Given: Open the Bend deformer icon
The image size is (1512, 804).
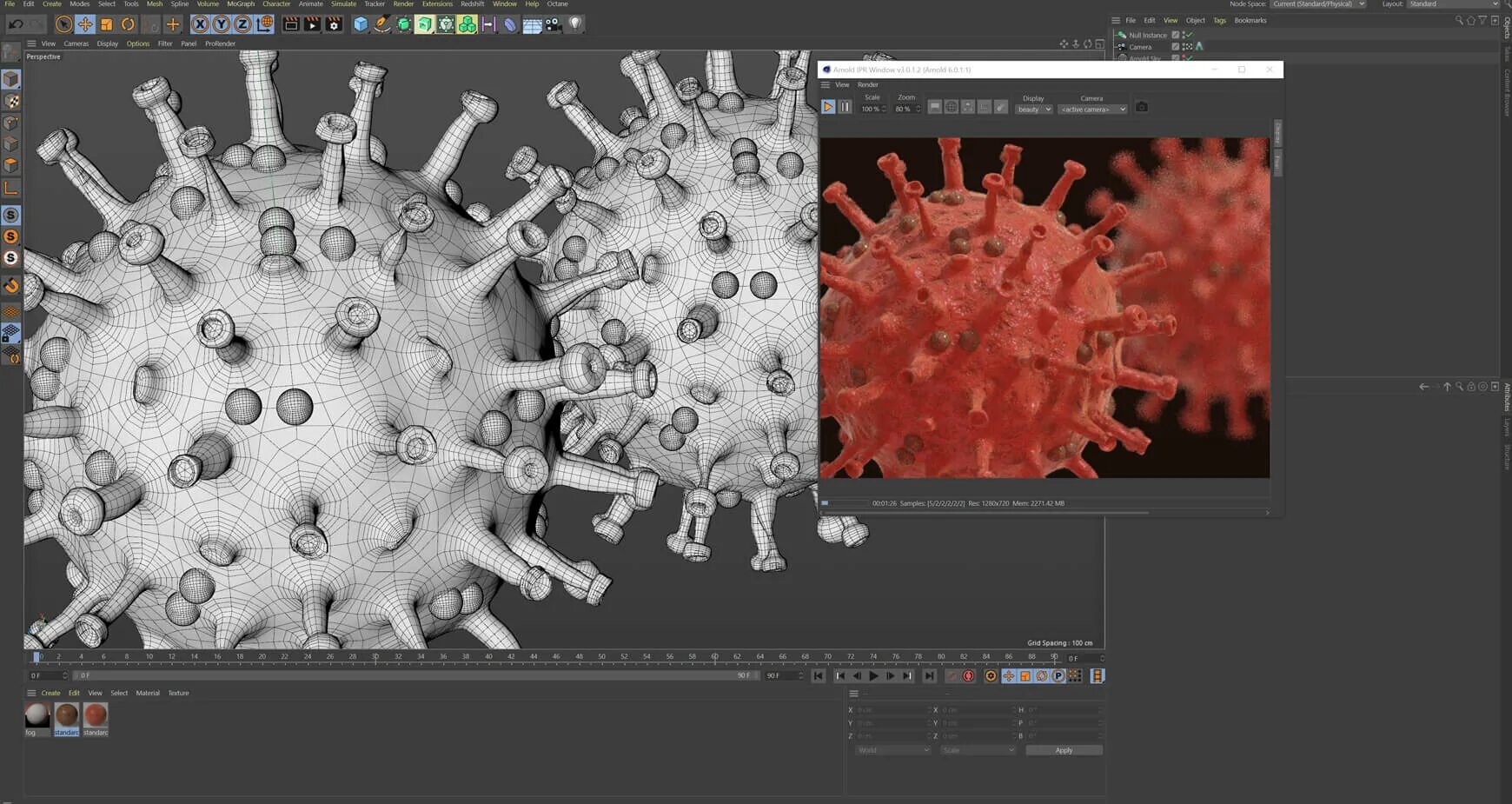Looking at the screenshot, I should coord(510,24).
